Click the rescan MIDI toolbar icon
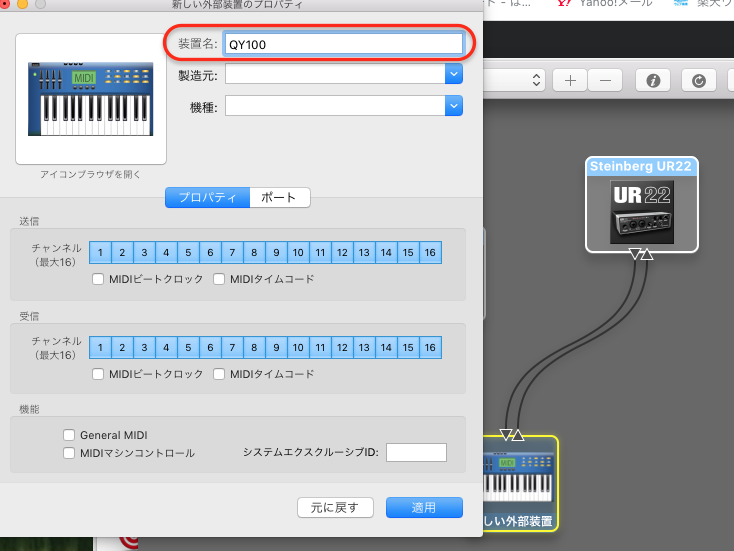 coord(699,81)
